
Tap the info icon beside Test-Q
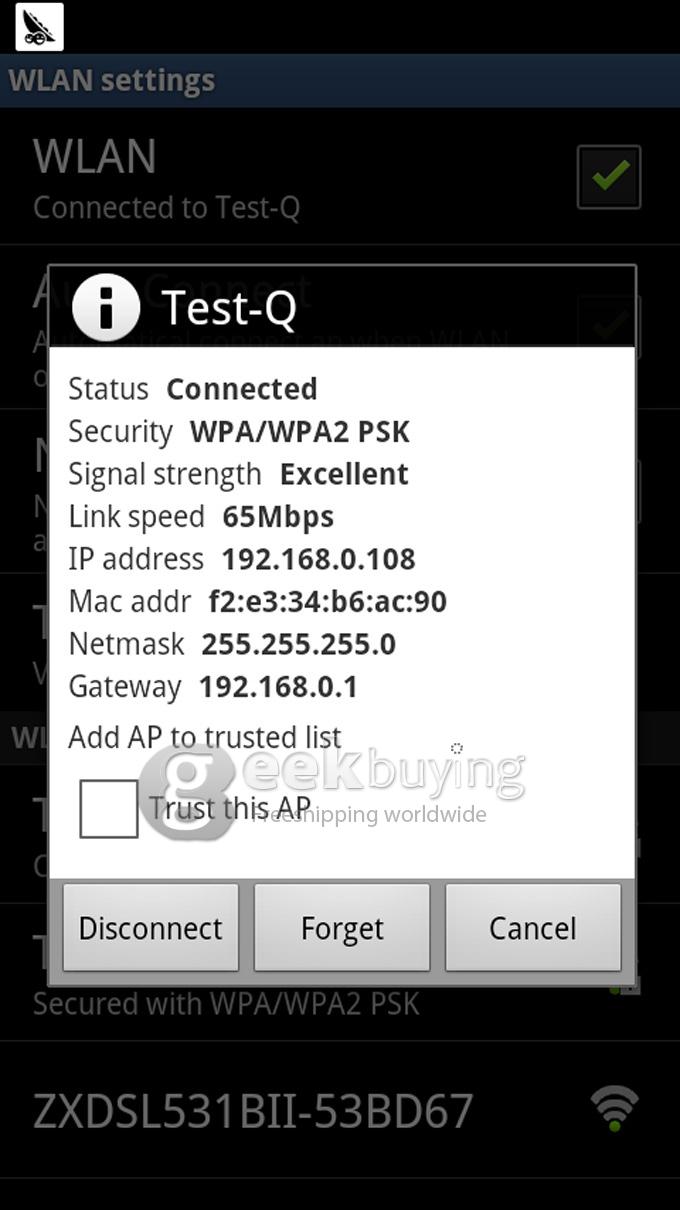pyautogui.click(x=106, y=307)
